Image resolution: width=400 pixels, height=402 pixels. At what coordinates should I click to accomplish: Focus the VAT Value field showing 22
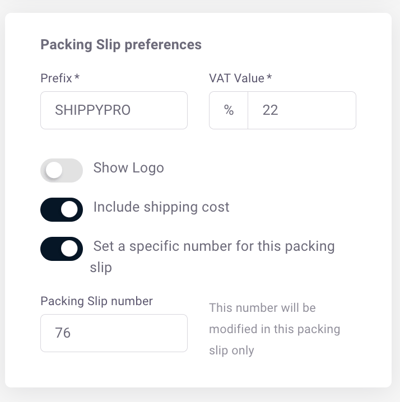click(x=302, y=110)
